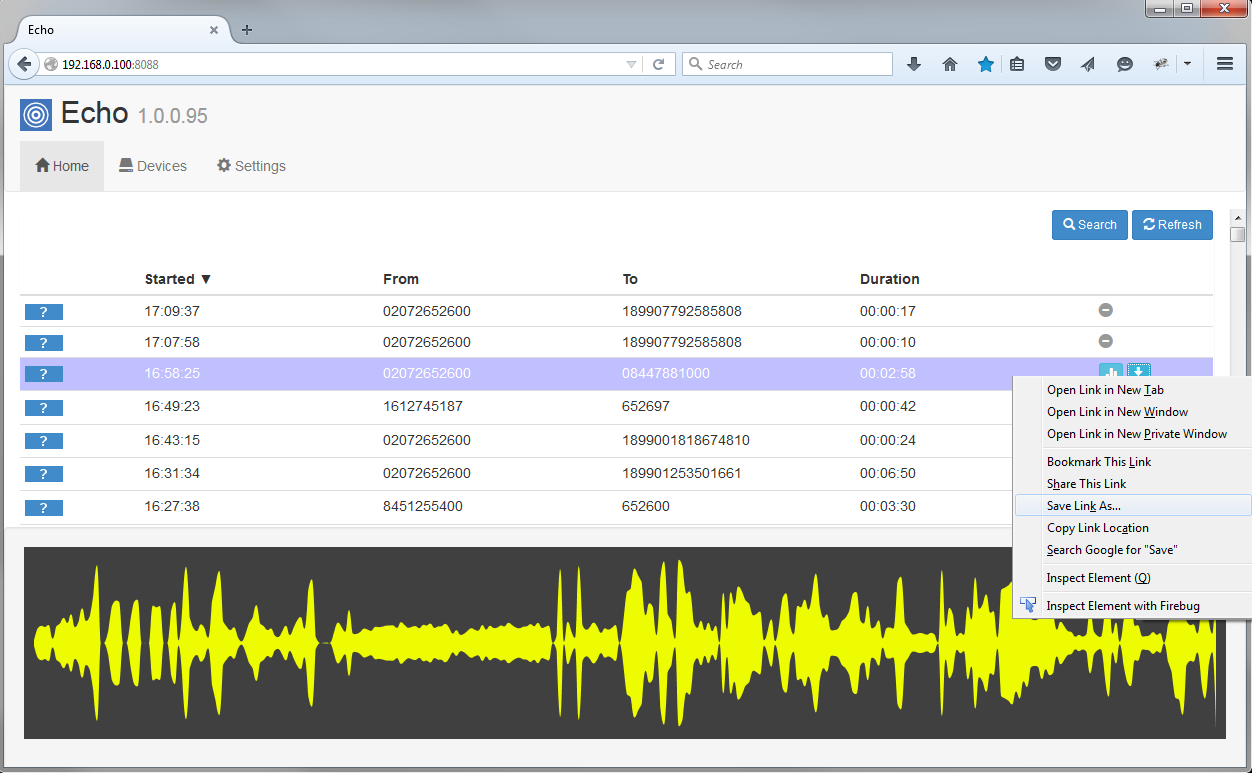Click the circle icon for the 17:07:58 call
Screen dimensions: 1252x773
click(1106, 341)
